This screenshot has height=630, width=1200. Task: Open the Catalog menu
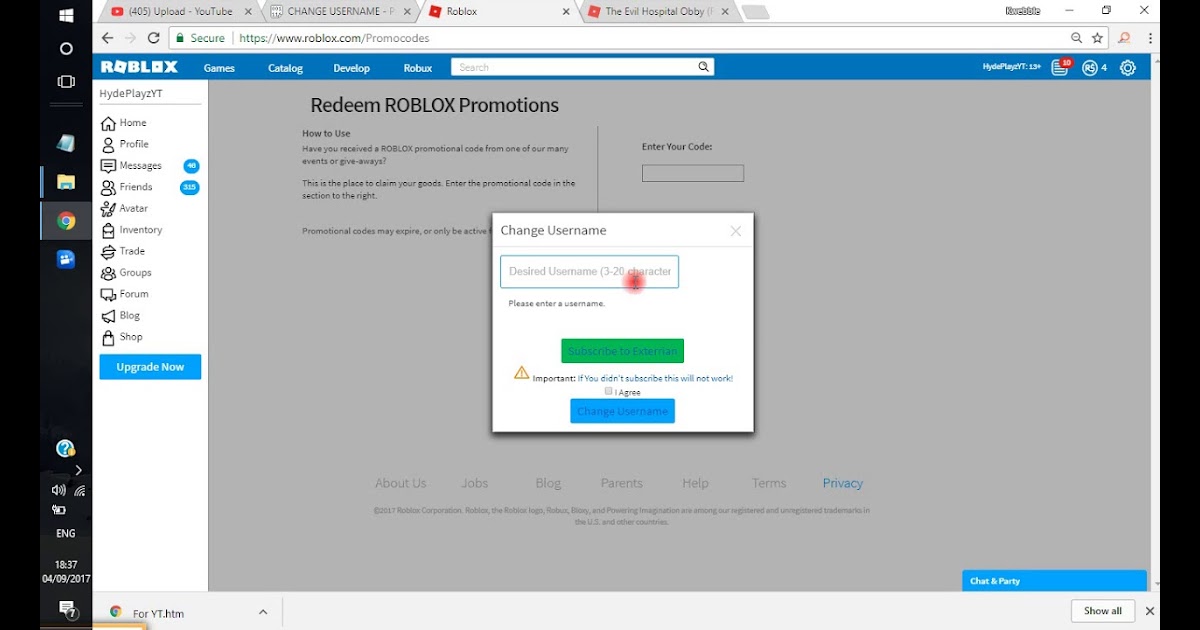[x=285, y=68]
